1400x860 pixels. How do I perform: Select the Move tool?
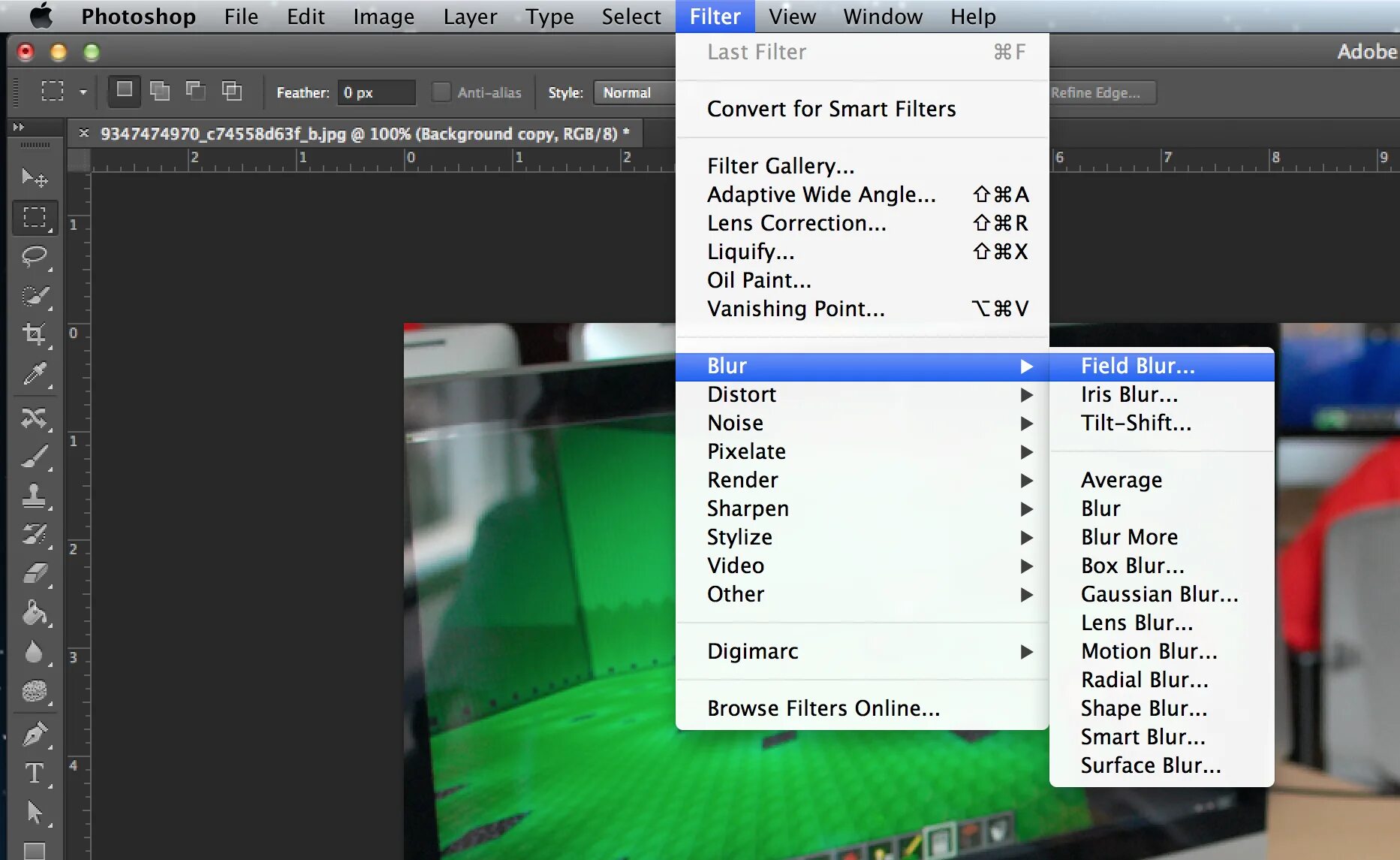34,178
